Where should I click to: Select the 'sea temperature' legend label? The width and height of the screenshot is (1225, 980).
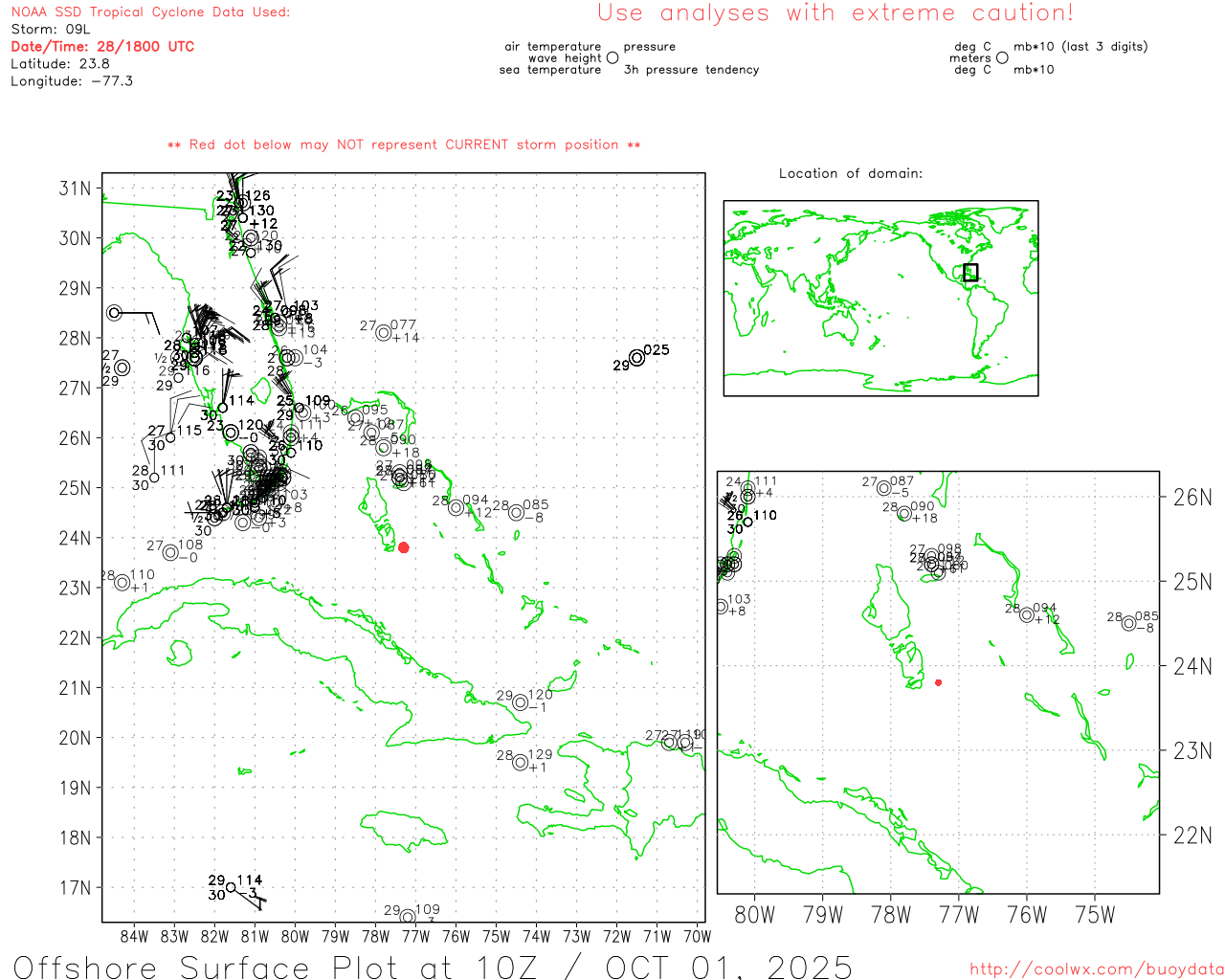(550, 69)
